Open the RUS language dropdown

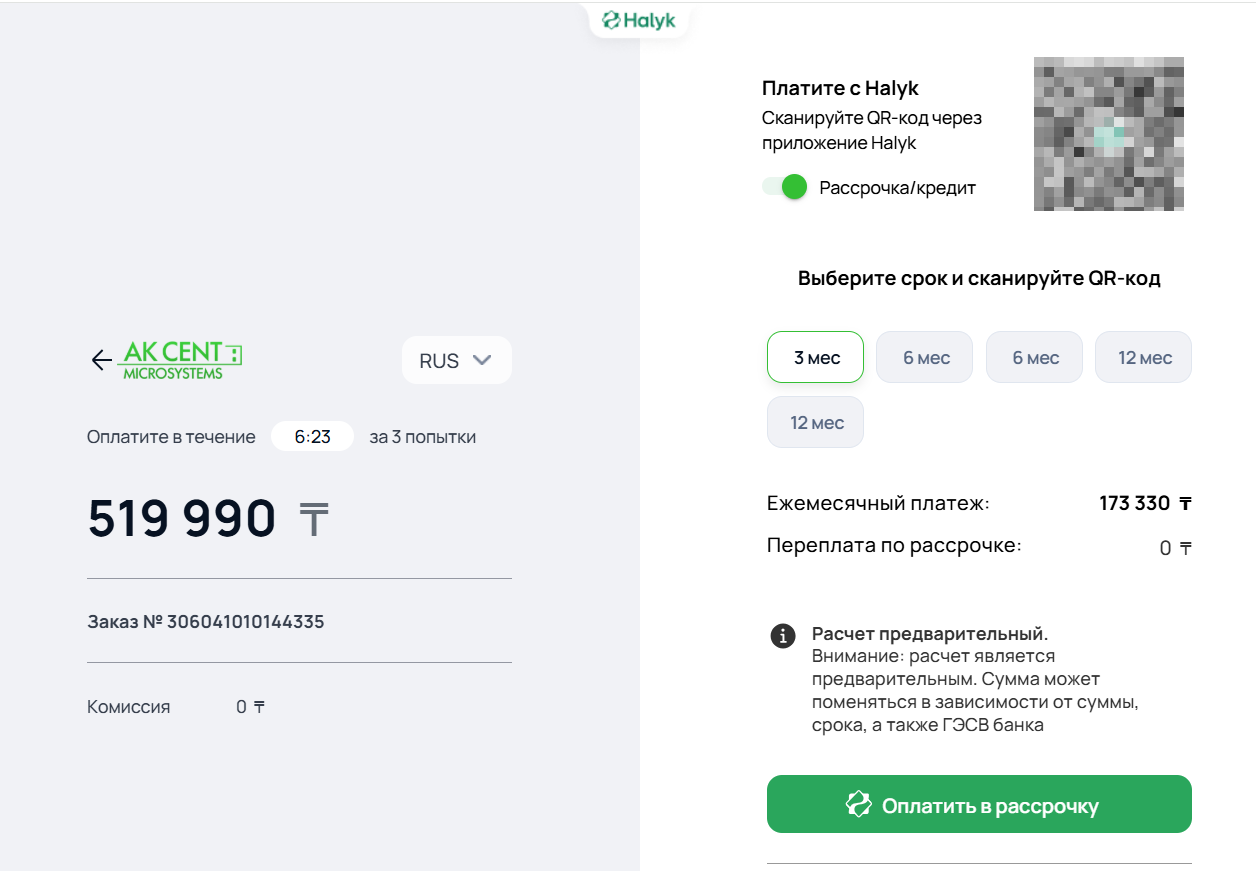click(x=456, y=359)
